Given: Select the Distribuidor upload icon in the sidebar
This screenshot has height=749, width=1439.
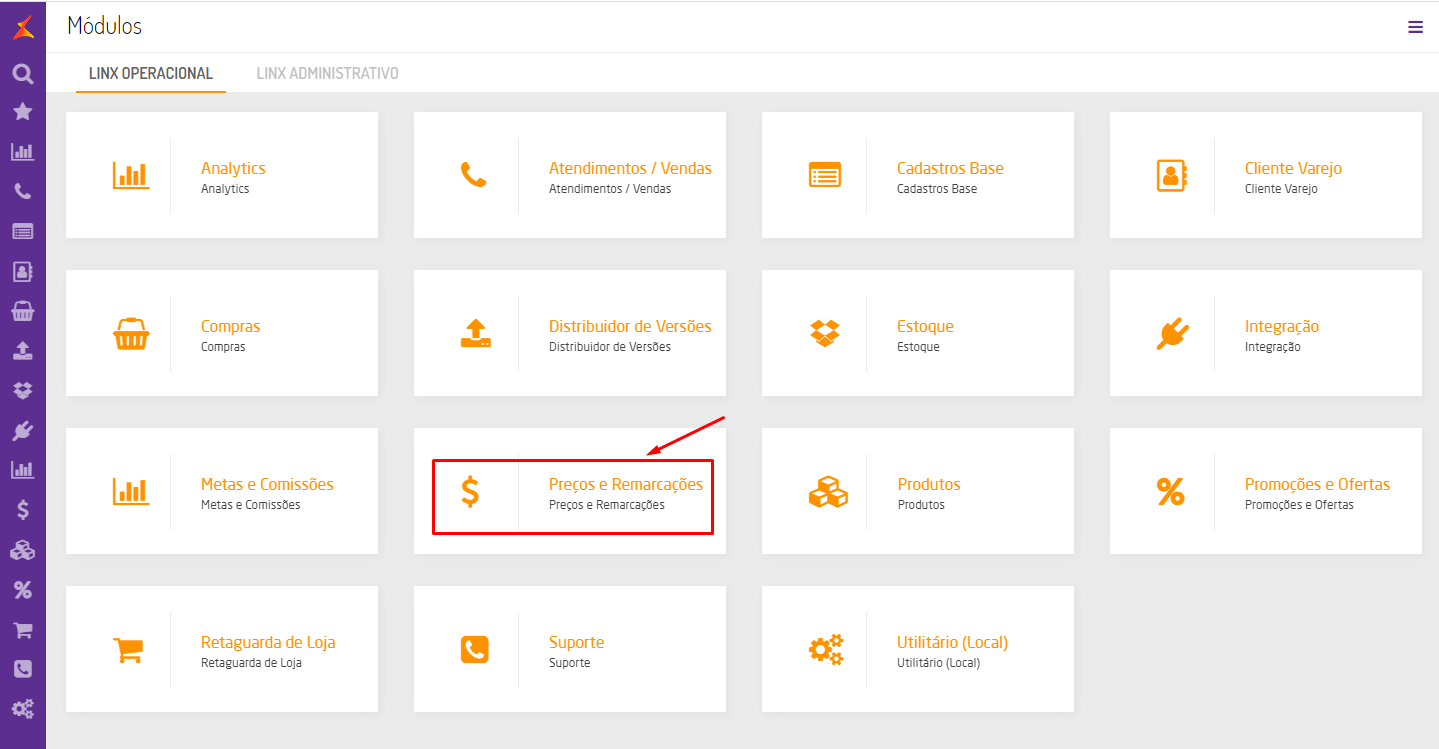Looking at the screenshot, I should tap(22, 350).
